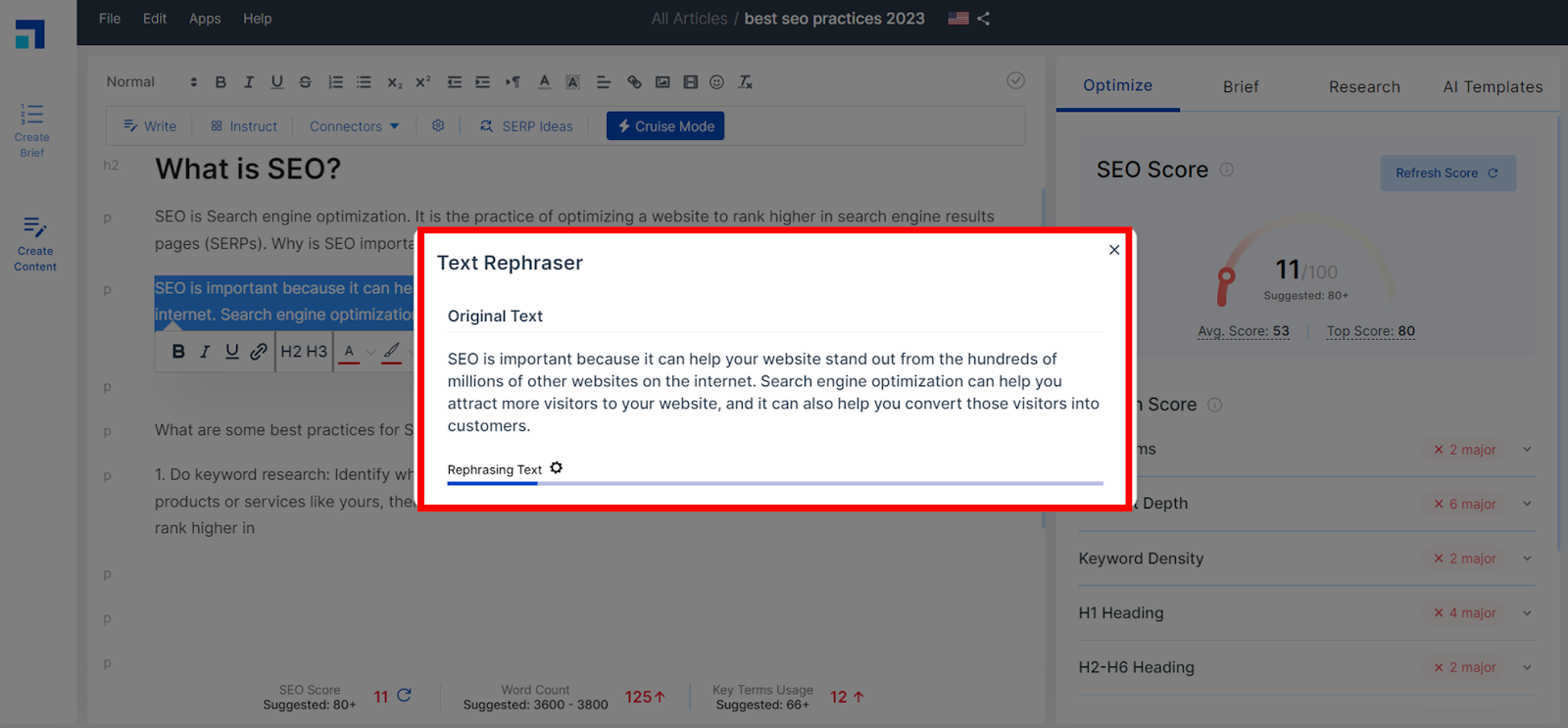Viewport: 1568px width, 728px height.
Task: Insert an image into the article
Action: pos(662,82)
